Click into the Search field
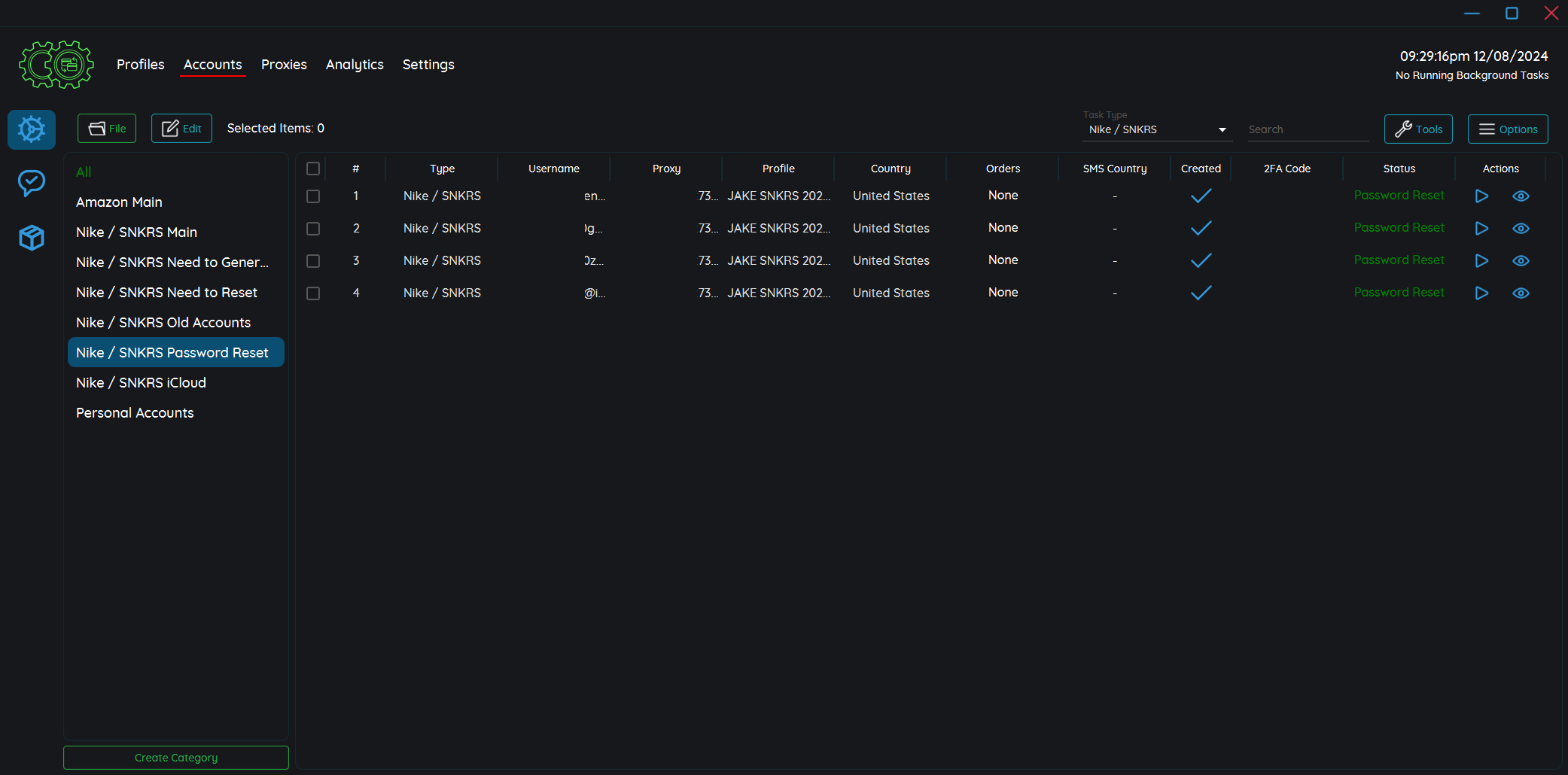 click(1307, 129)
